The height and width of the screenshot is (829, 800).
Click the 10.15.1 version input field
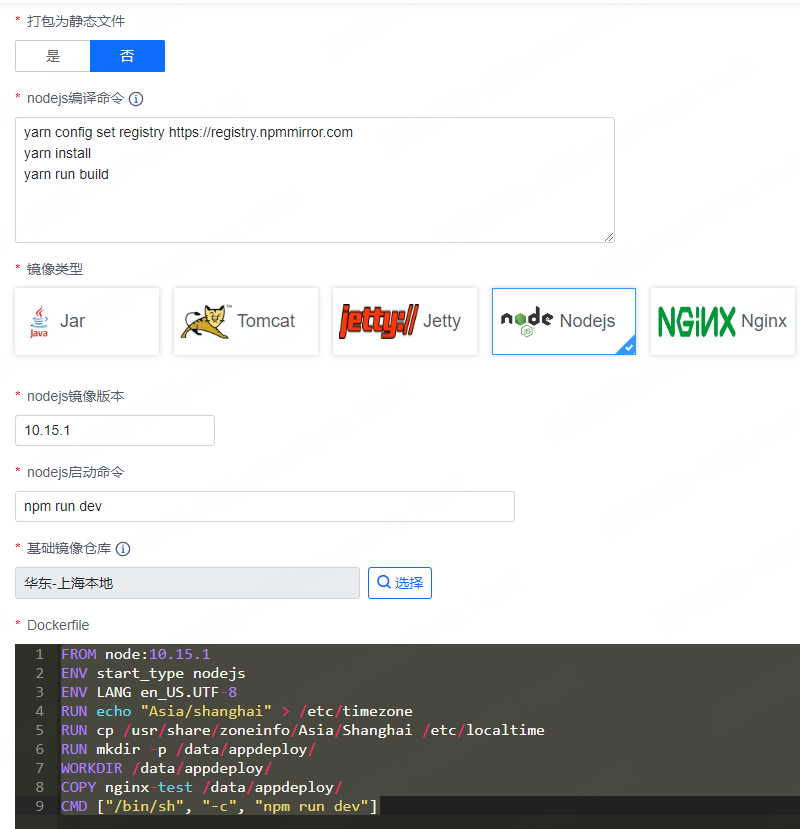click(x=114, y=430)
